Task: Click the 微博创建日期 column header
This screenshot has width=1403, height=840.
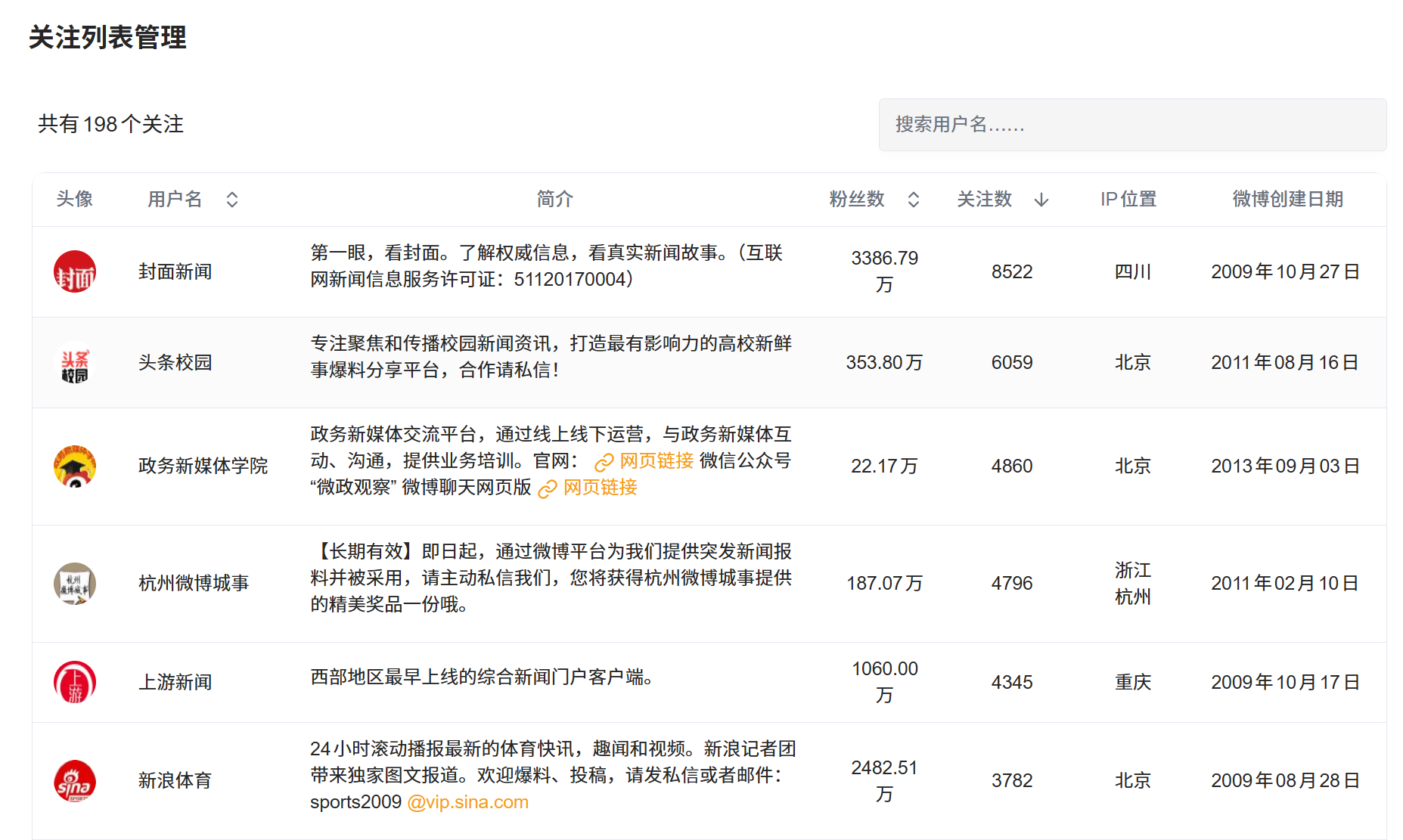Action: 1288,200
